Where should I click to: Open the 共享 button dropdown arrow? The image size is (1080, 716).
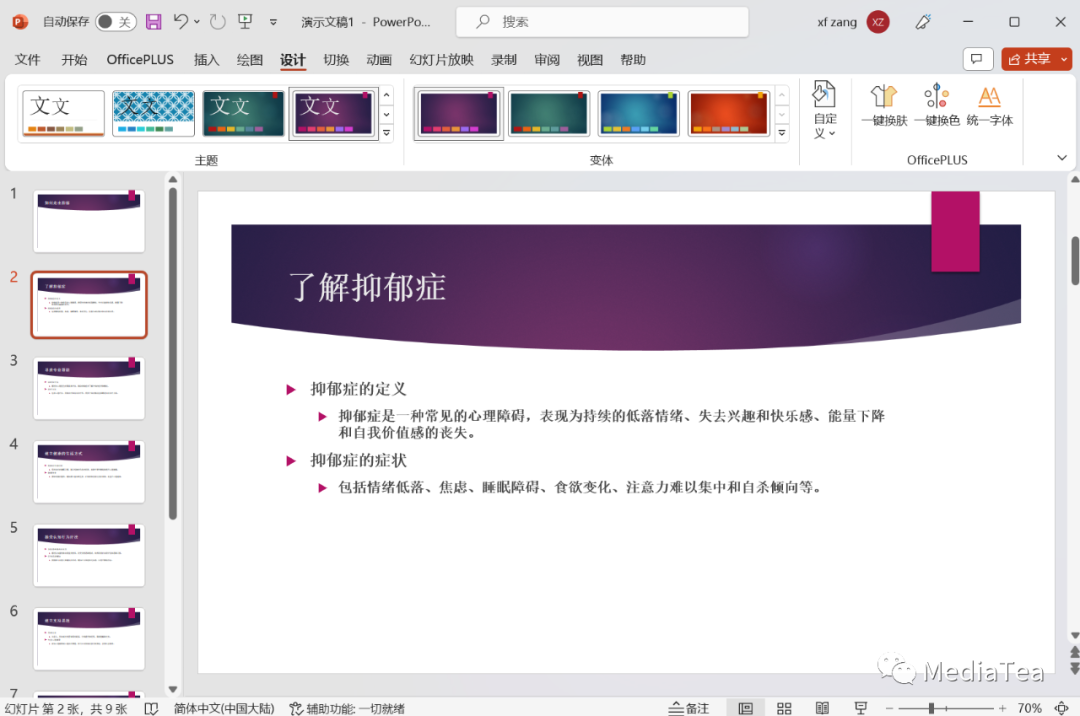1064,59
